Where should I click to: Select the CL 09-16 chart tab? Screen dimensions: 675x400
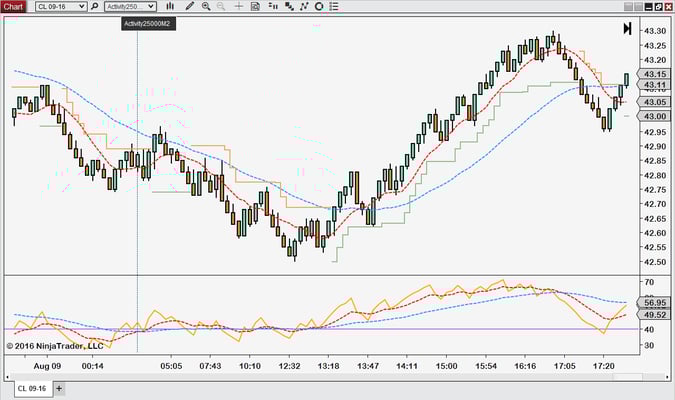point(31,388)
